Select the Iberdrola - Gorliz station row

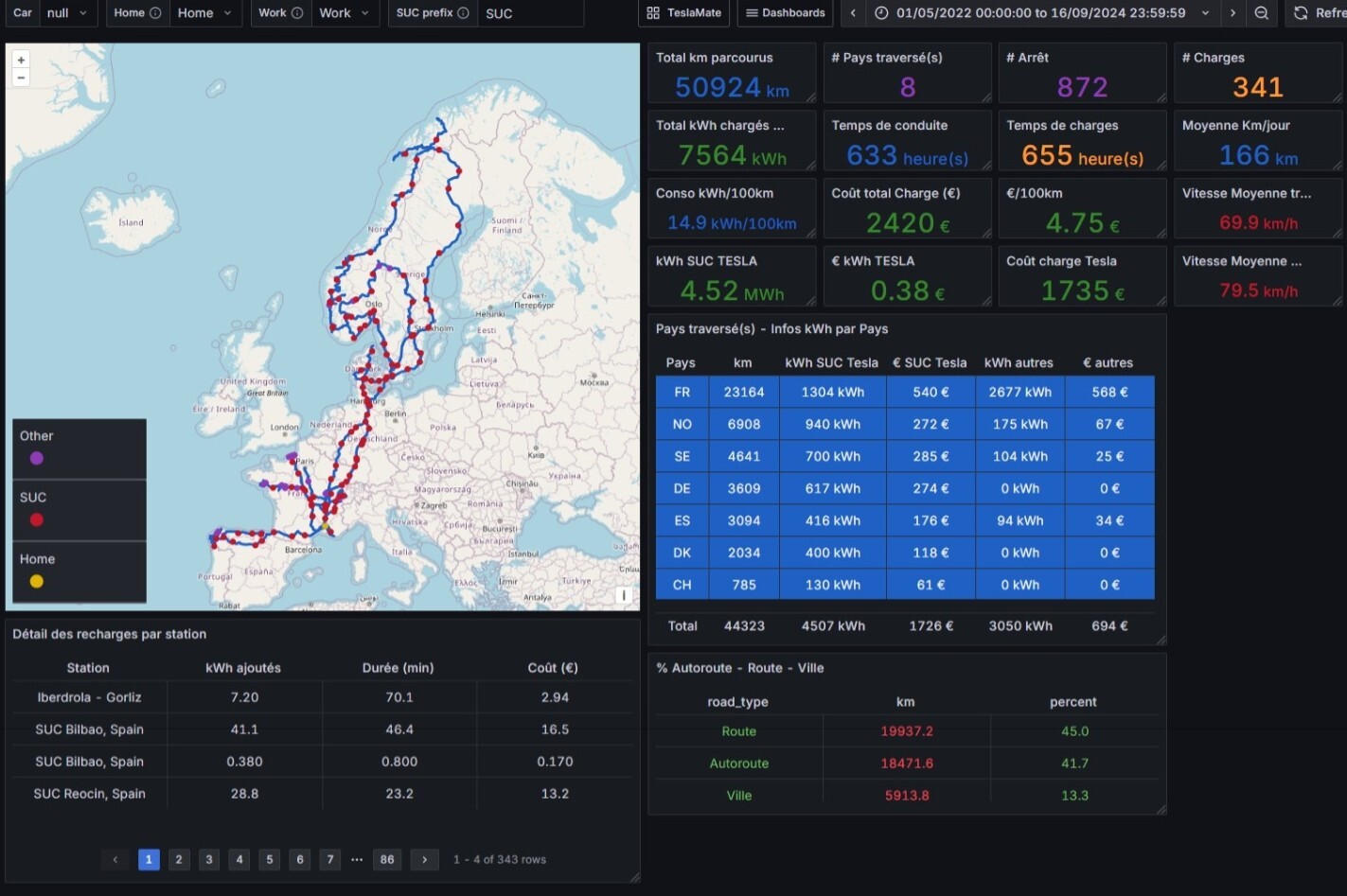tap(322, 697)
